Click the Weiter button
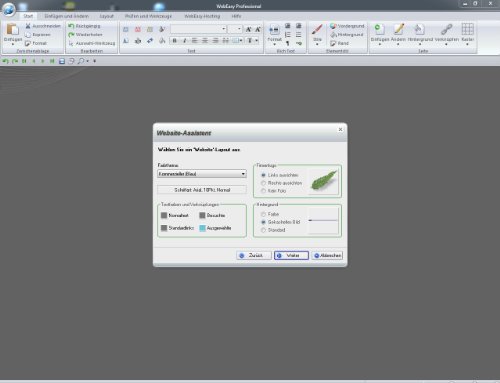 pos(291,255)
